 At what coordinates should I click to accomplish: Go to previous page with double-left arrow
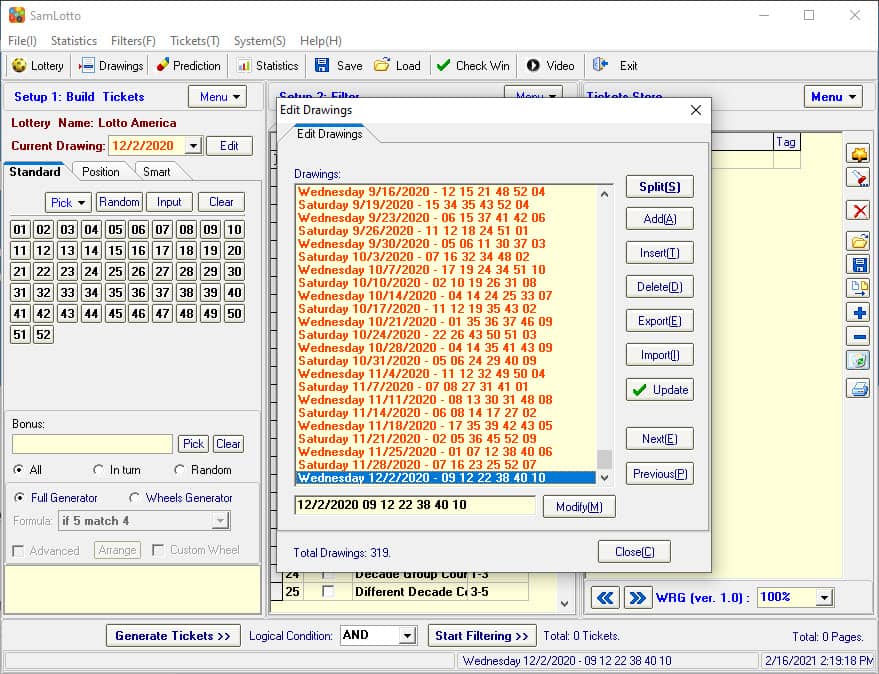pyautogui.click(x=605, y=598)
